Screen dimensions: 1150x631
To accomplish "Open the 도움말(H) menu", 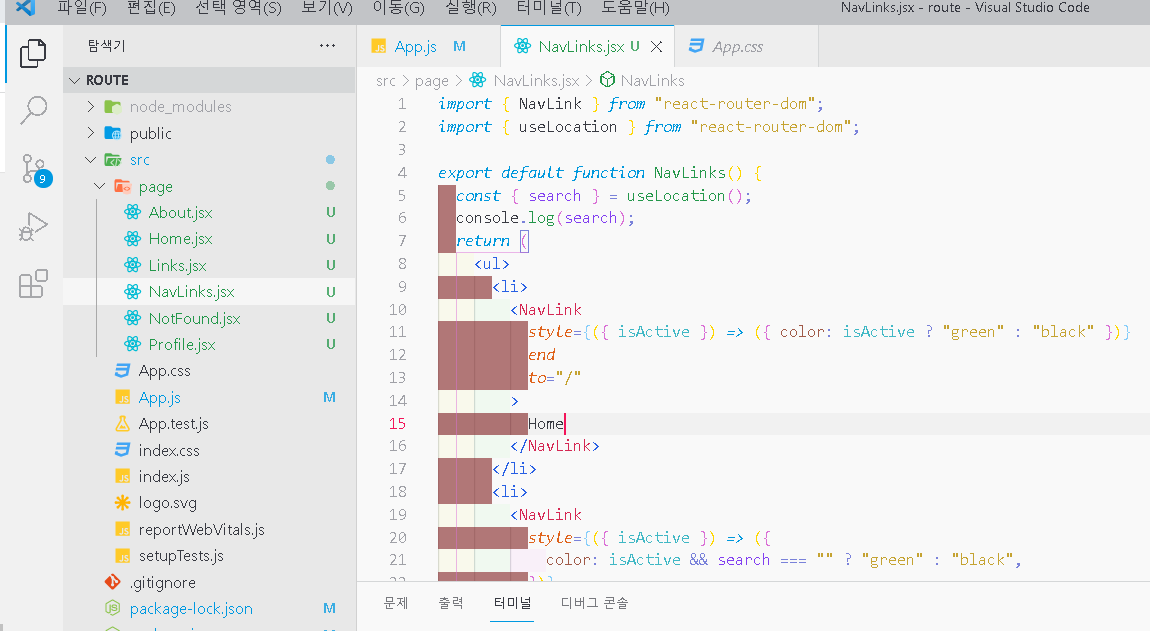I will click(635, 8).
